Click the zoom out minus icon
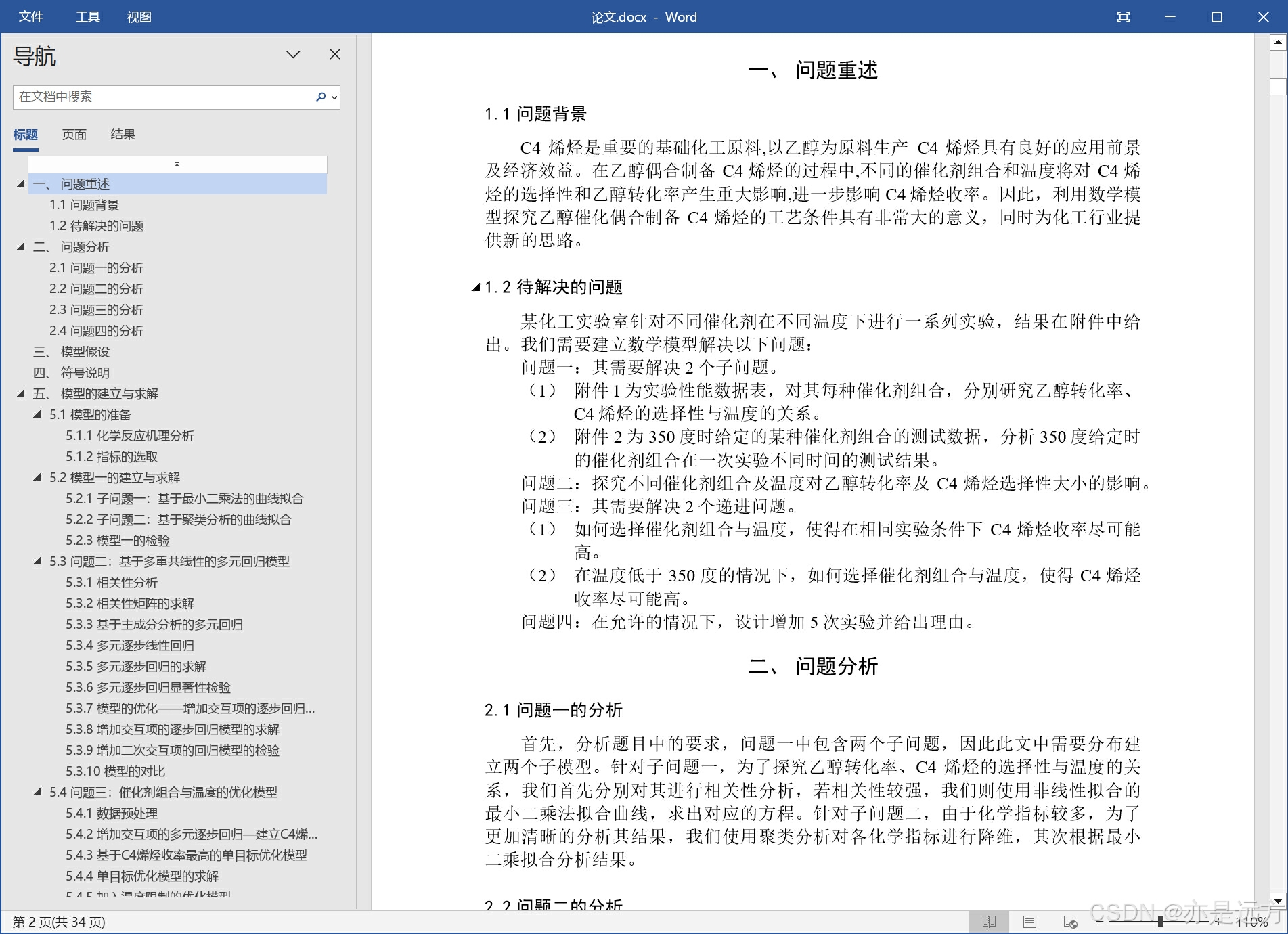Image resolution: width=1288 pixels, height=934 pixels. pos(1099,922)
